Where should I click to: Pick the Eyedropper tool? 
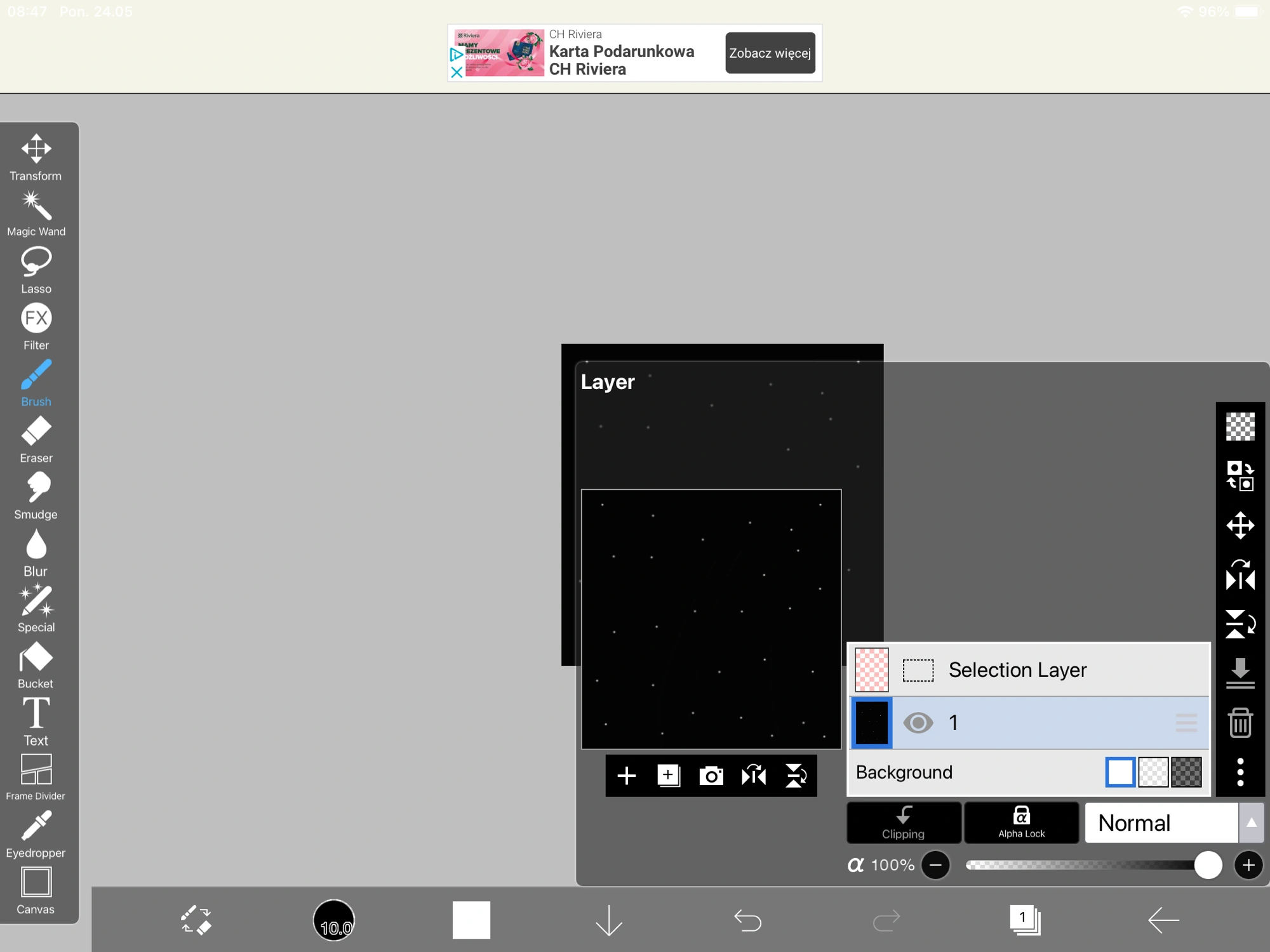tap(36, 833)
